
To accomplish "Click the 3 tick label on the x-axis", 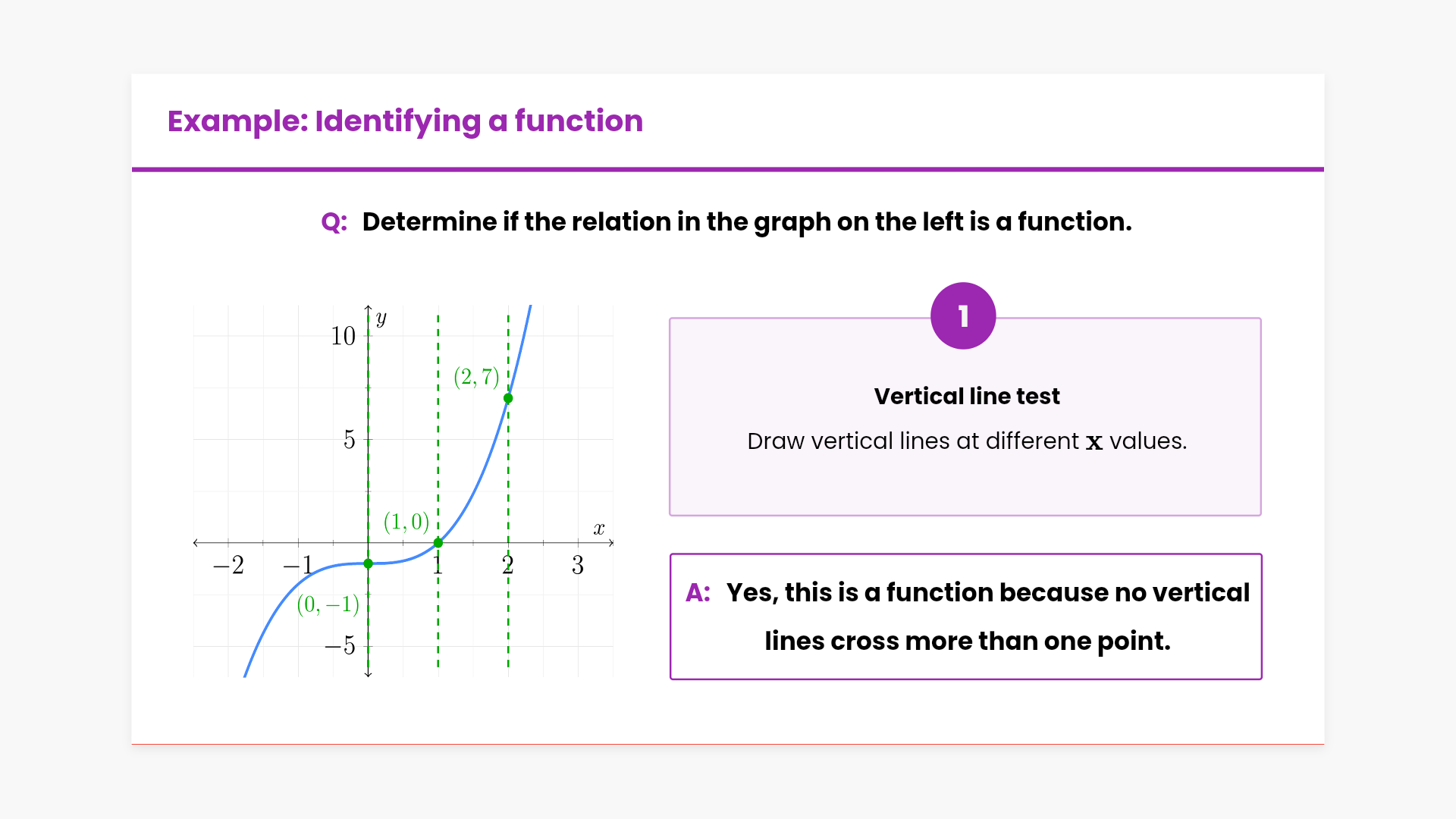I will coord(578,565).
